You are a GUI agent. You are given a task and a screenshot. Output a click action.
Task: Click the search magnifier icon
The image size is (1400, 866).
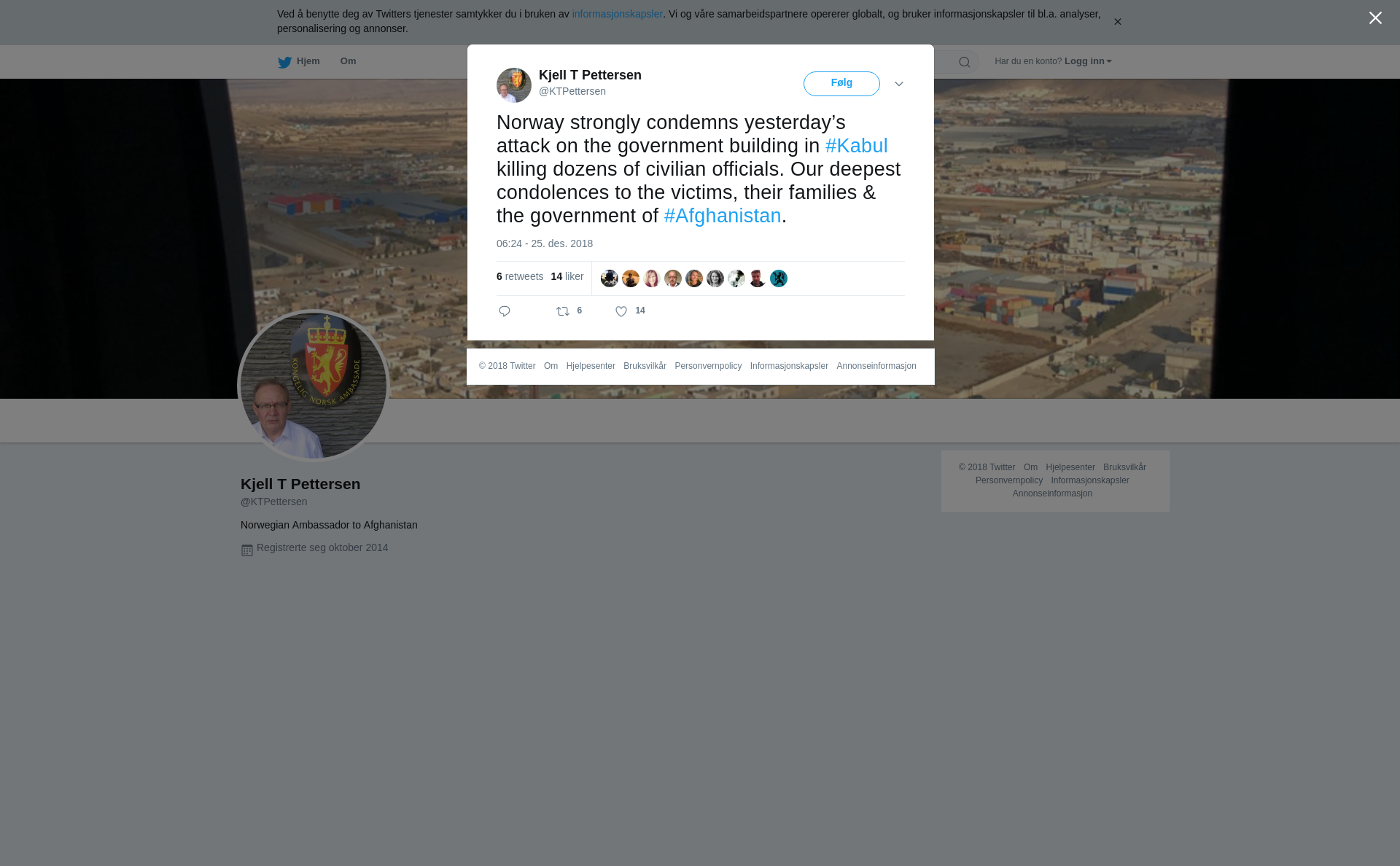click(965, 62)
